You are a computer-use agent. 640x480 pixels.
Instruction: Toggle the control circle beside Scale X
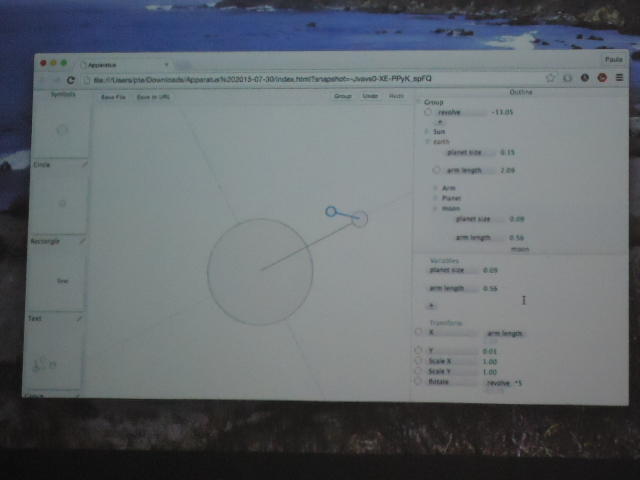(418, 361)
